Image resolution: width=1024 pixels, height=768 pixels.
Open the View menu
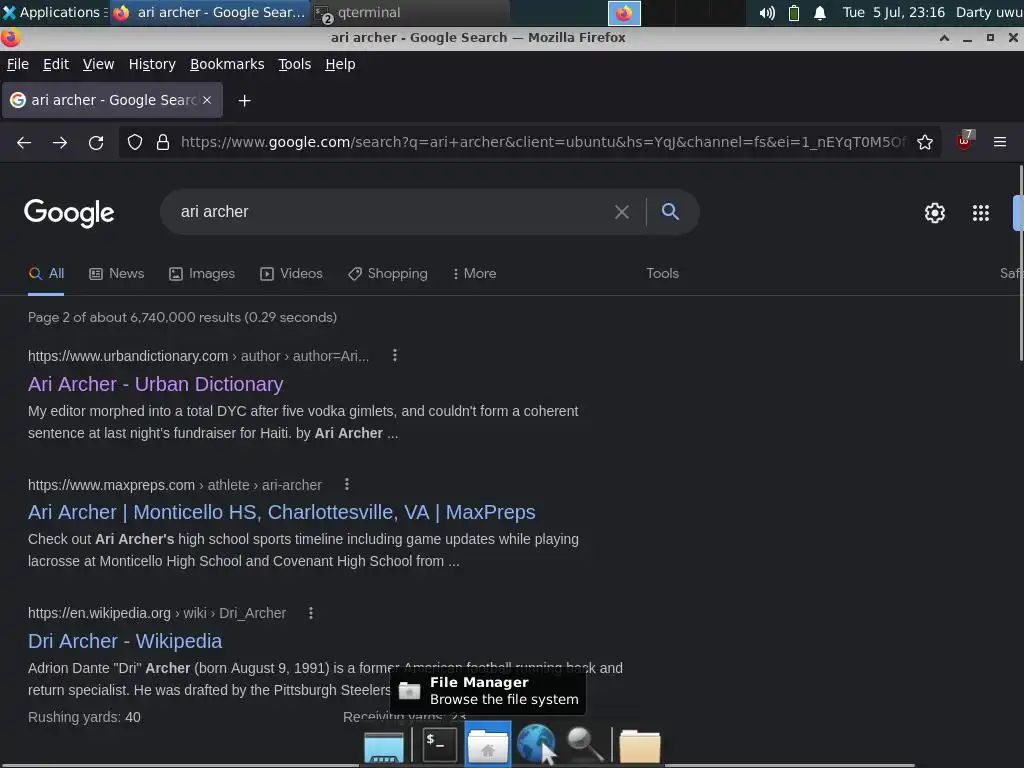[99, 64]
